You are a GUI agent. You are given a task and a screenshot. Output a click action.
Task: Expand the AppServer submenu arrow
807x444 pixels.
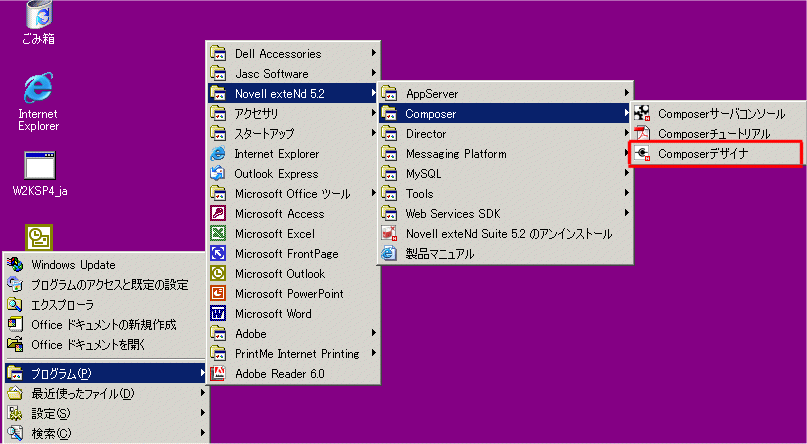pos(626,93)
